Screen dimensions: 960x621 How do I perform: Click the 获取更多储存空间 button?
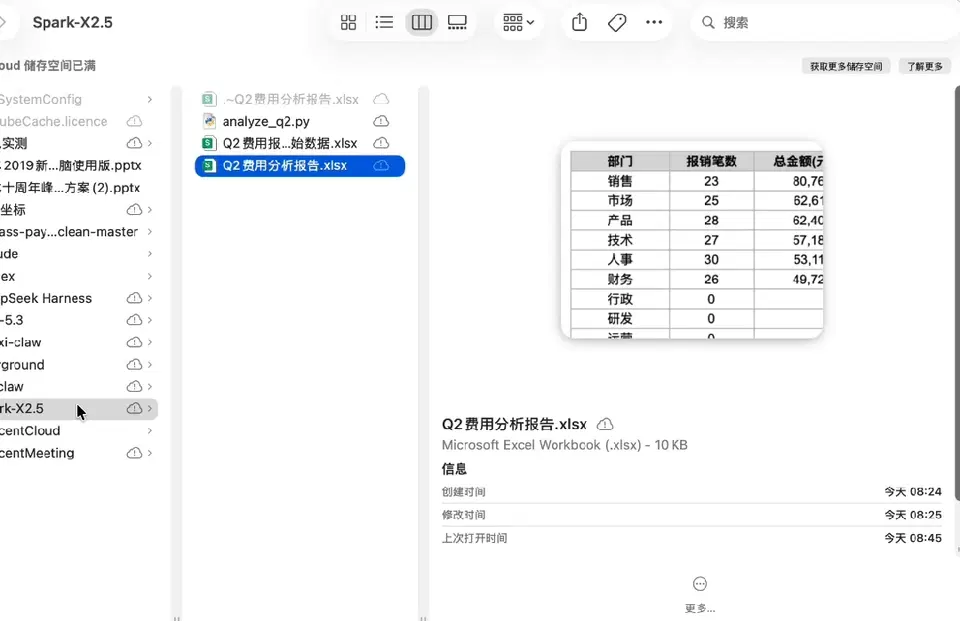coord(846,66)
